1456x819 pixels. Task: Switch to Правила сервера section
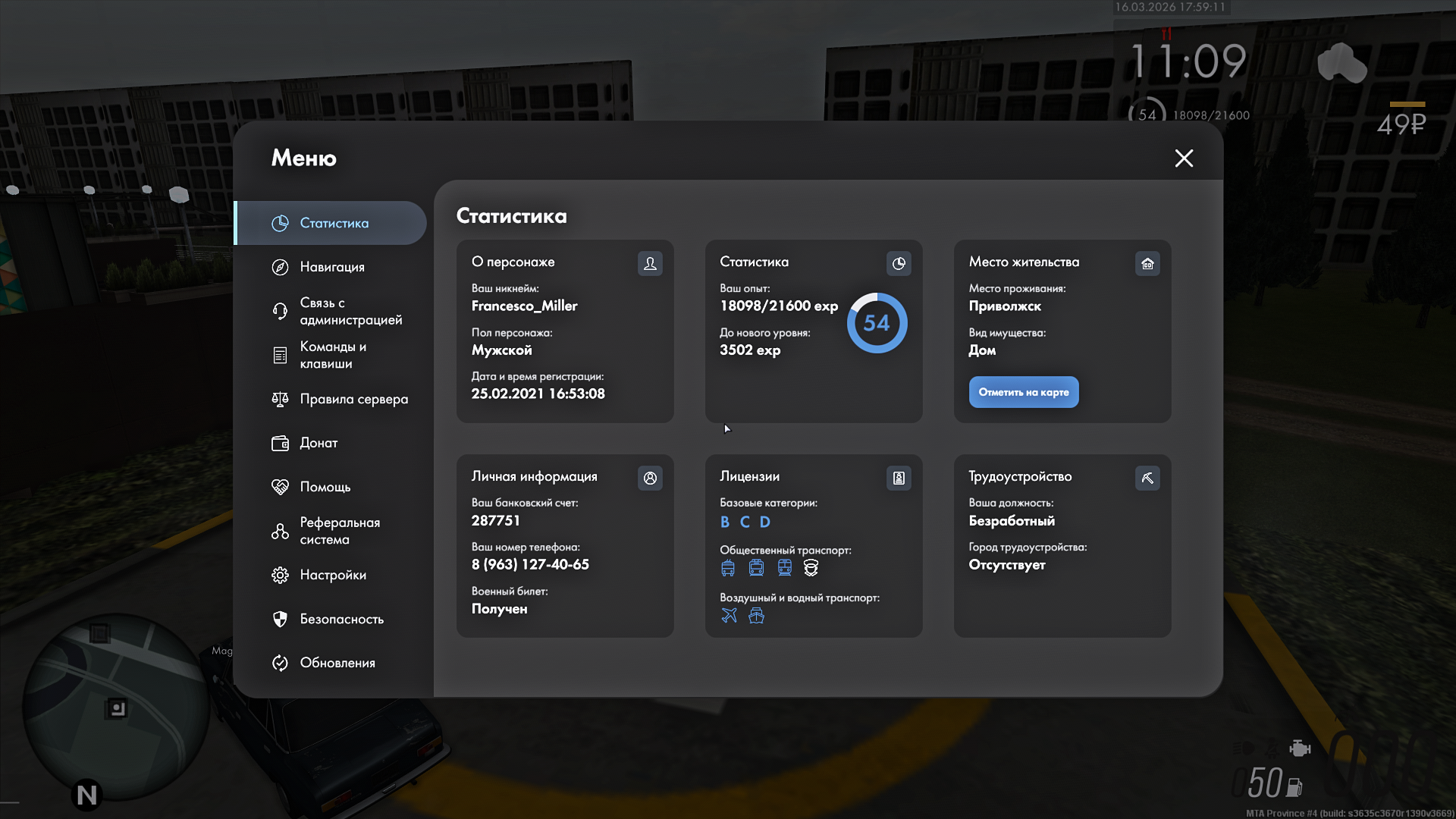pyautogui.click(x=353, y=399)
